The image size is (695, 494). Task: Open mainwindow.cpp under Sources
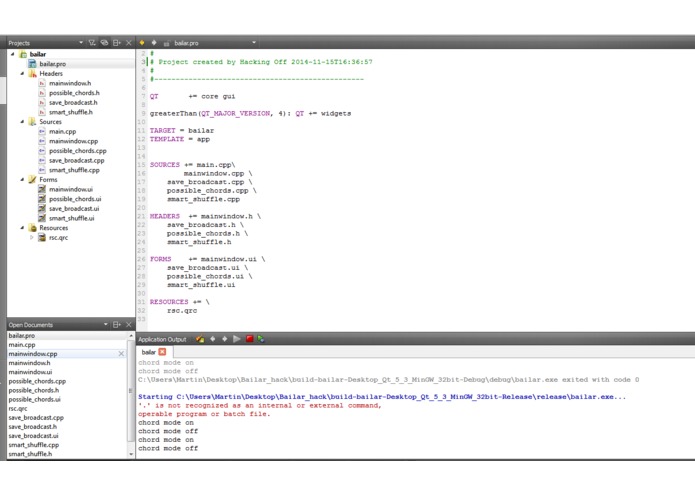(73, 141)
